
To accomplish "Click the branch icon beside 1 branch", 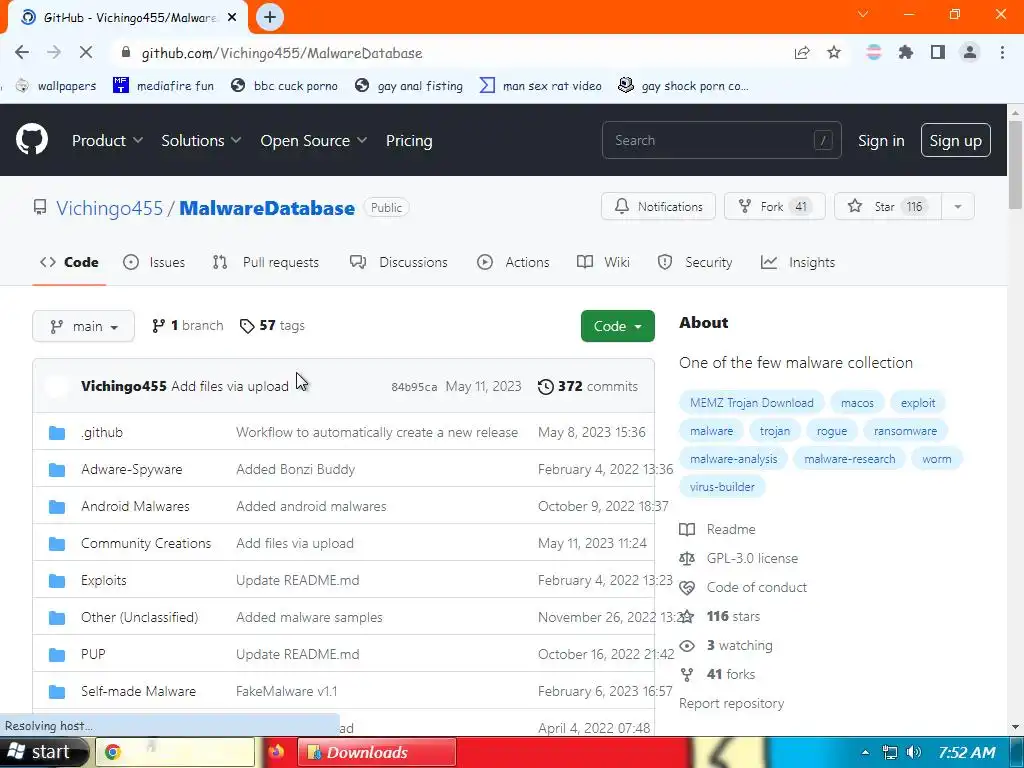I will [158, 326].
